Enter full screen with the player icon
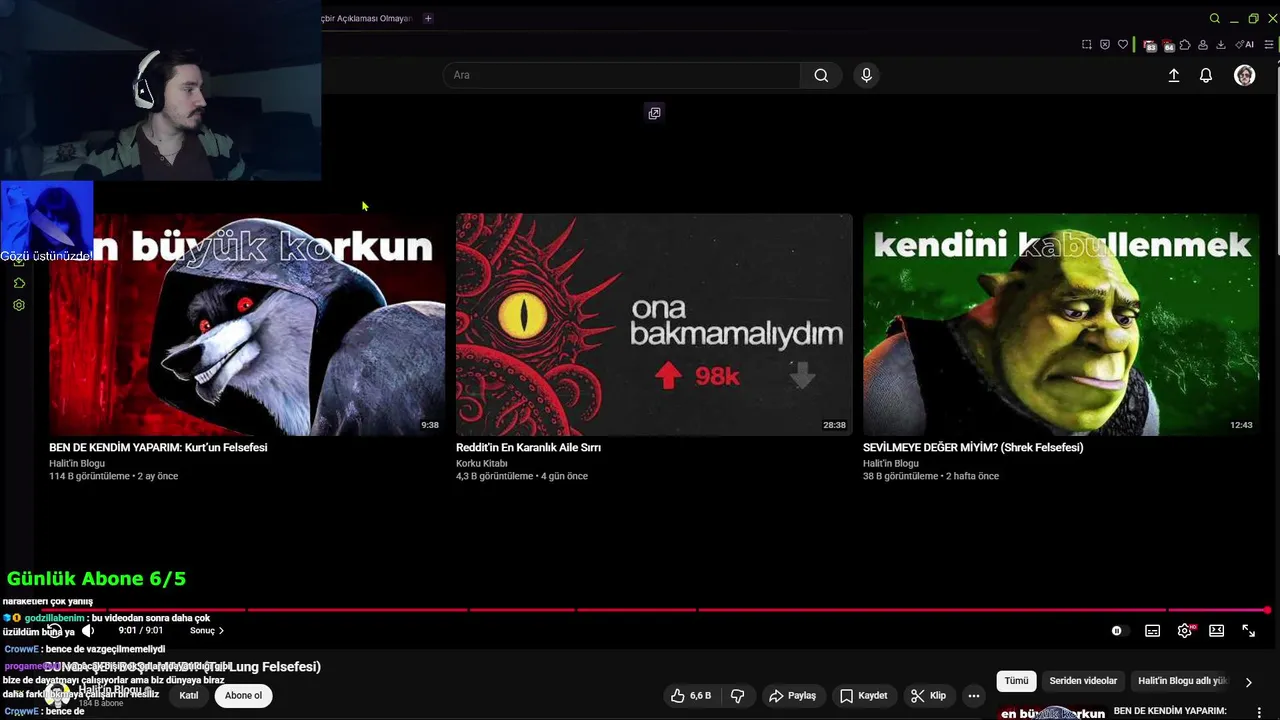Image resolution: width=1280 pixels, height=720 pixels. (x=1248, y=631)
